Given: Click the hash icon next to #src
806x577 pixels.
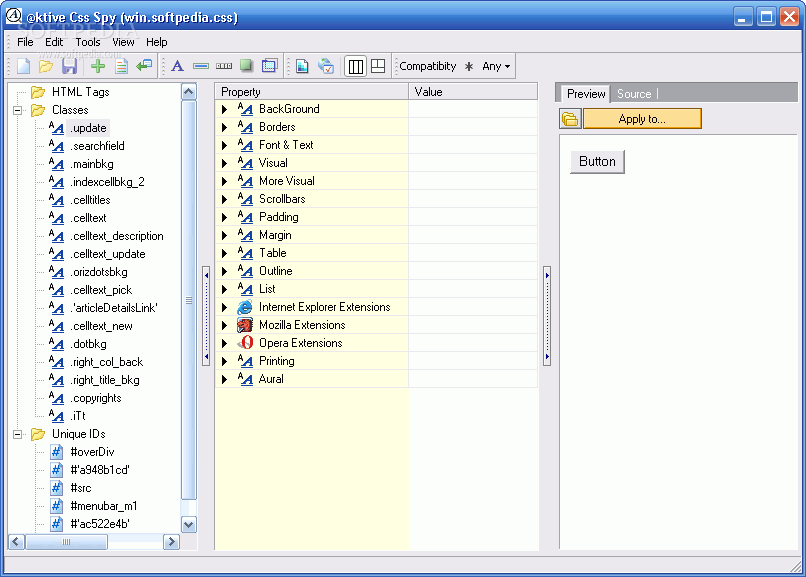Looking at the screenshot, I should pos(57,488).
